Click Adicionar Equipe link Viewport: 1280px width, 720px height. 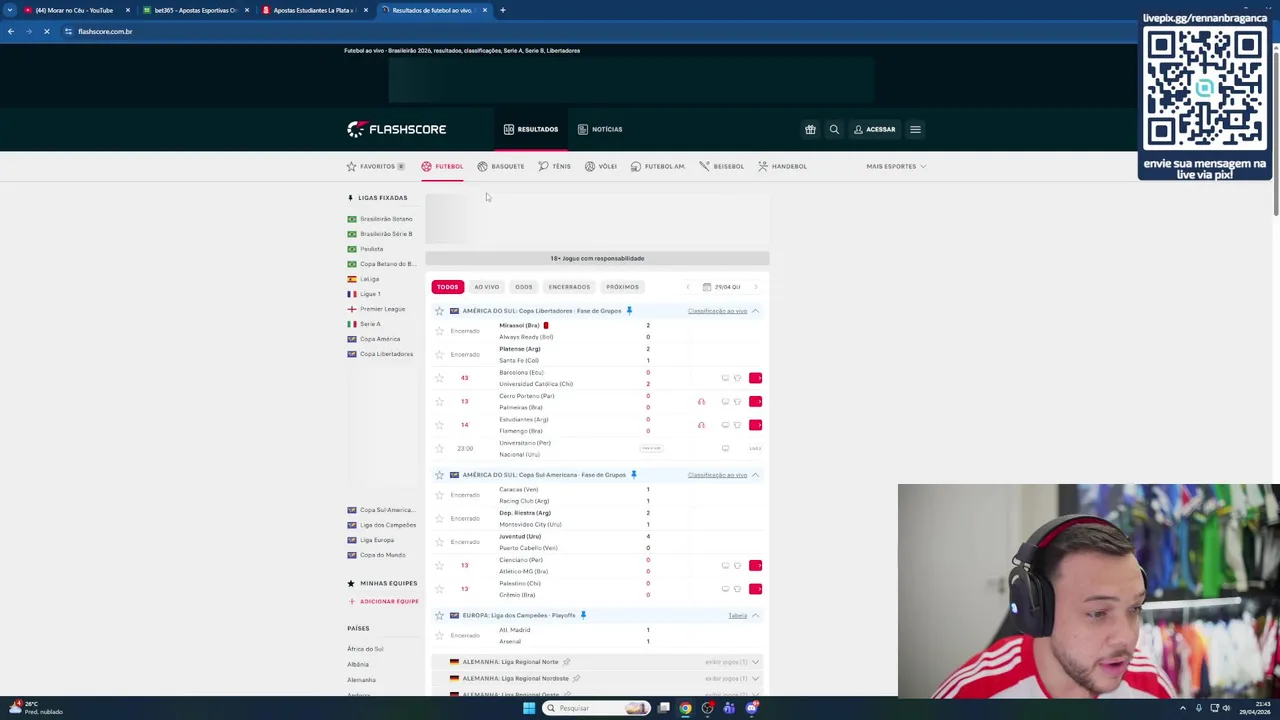click(383, 601)
